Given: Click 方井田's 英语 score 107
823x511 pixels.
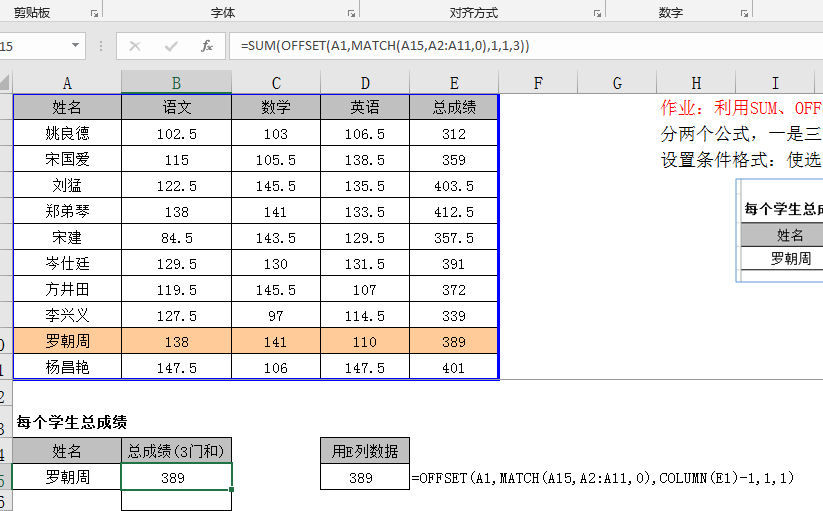Looking at the screenshot, I should pyautogui.click(x=365, y=289).
